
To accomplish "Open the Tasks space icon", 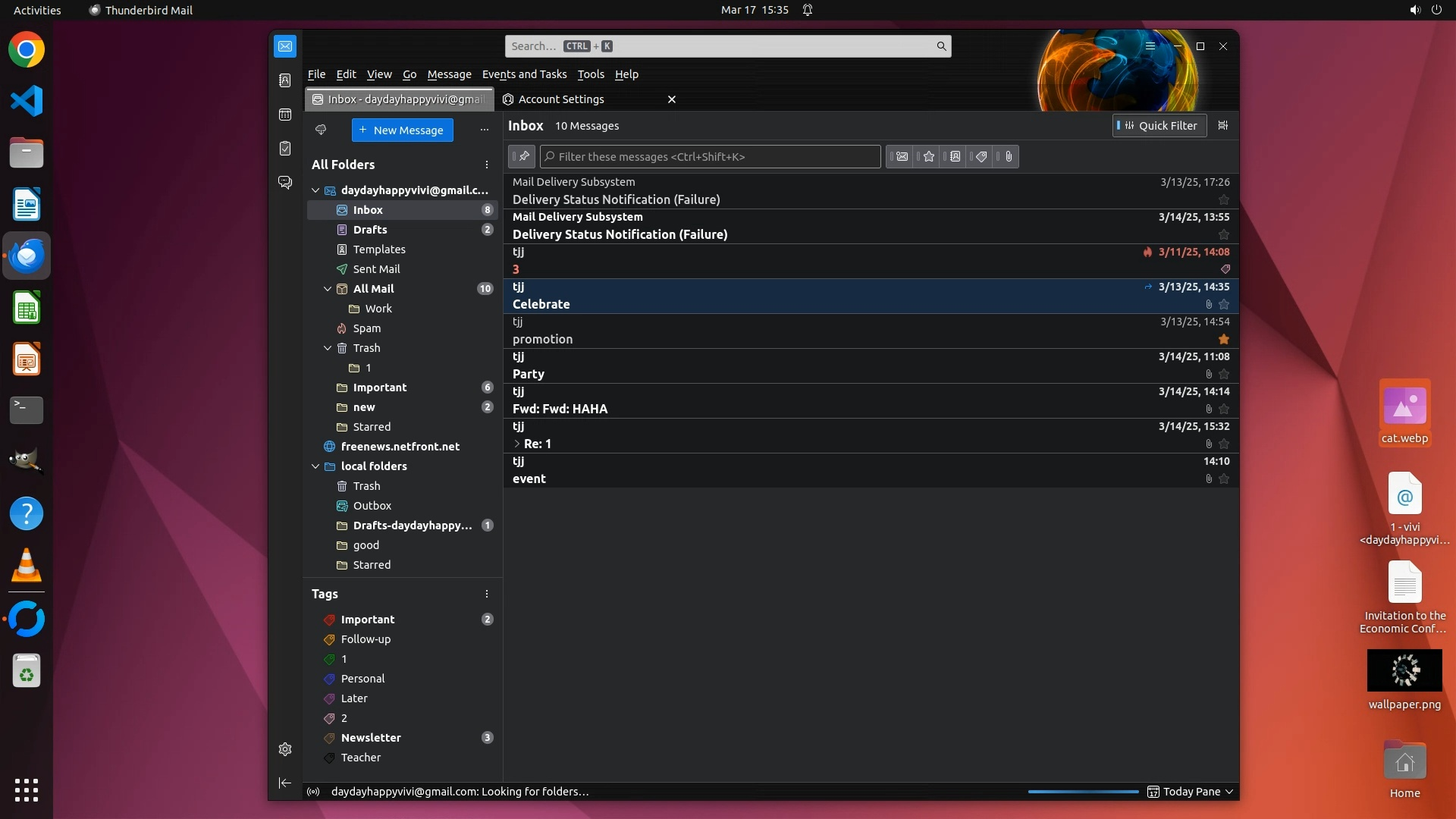I will tap(285, 149).
